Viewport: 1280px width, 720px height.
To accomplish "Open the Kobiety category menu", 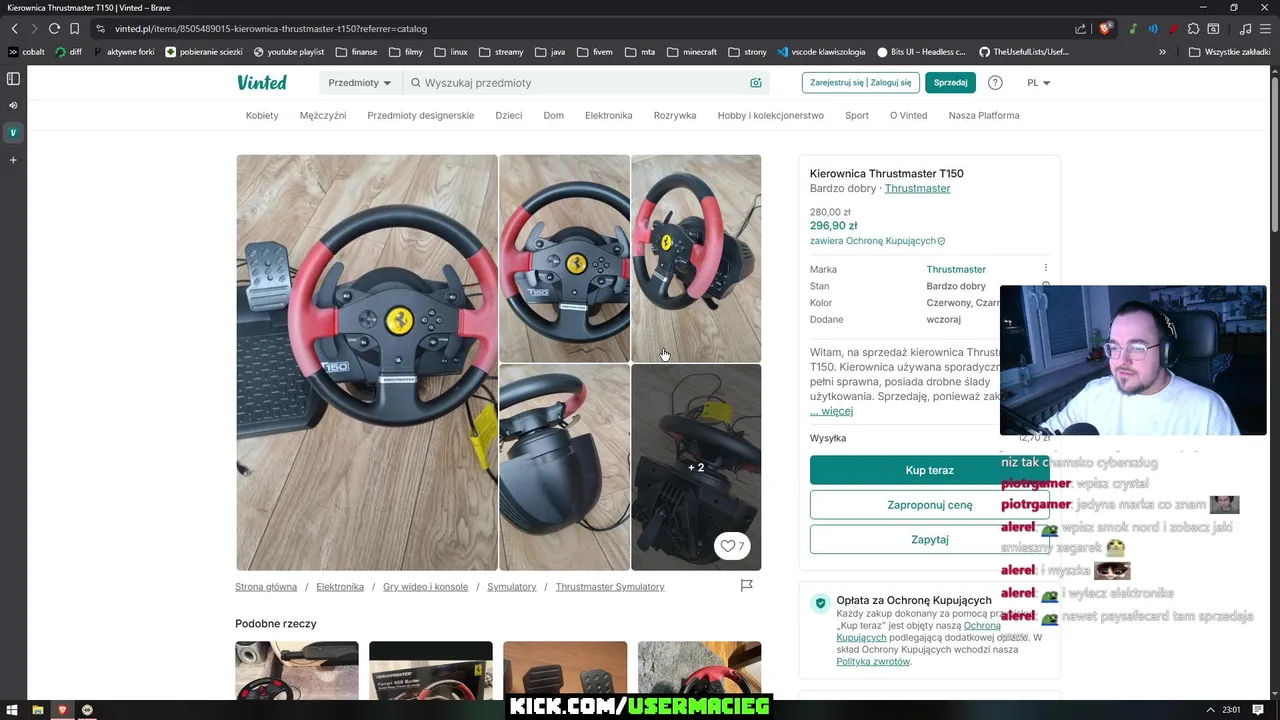I will coord(262,115).
